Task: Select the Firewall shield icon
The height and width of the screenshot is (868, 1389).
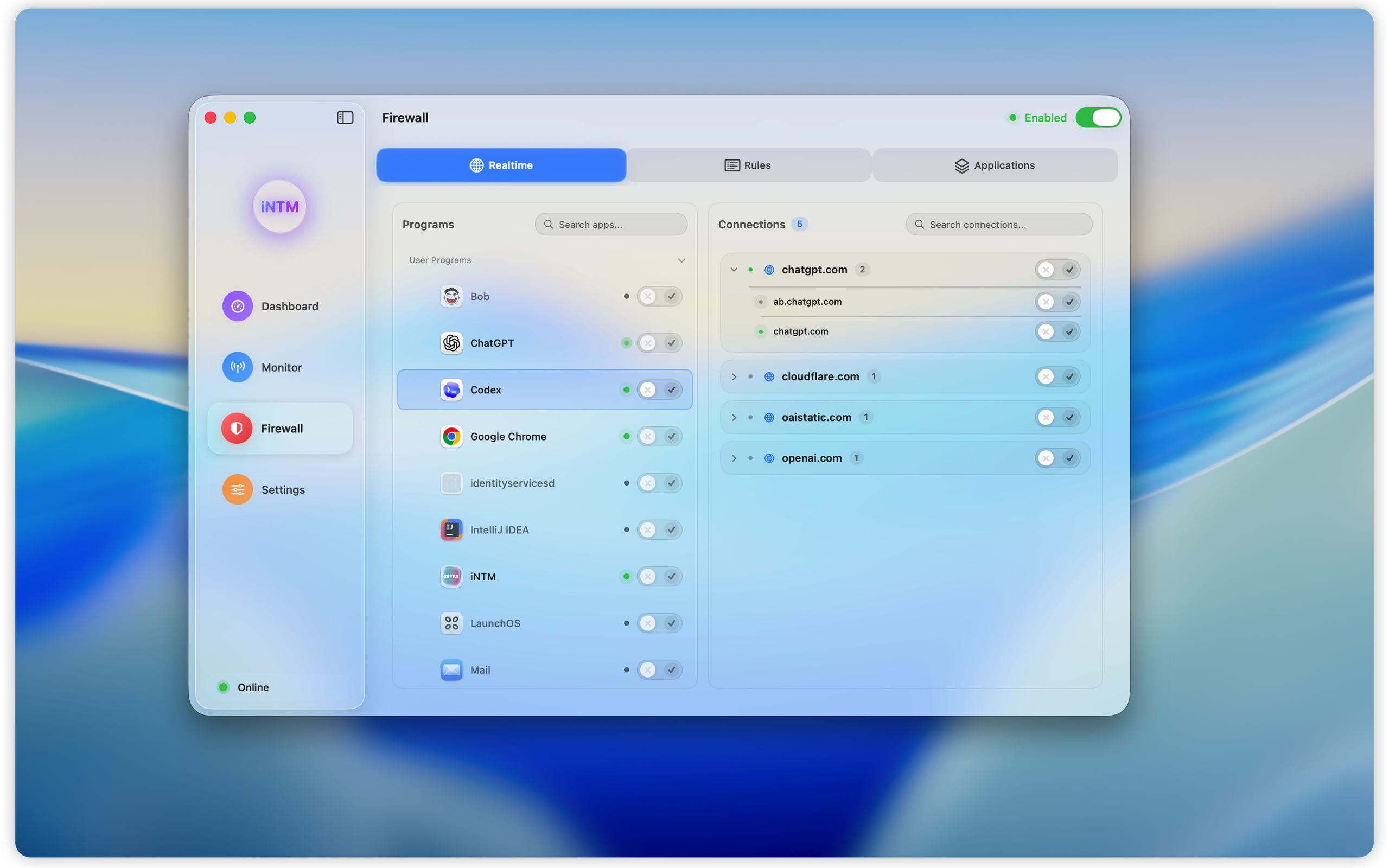Action: click(x=237, y=428)
